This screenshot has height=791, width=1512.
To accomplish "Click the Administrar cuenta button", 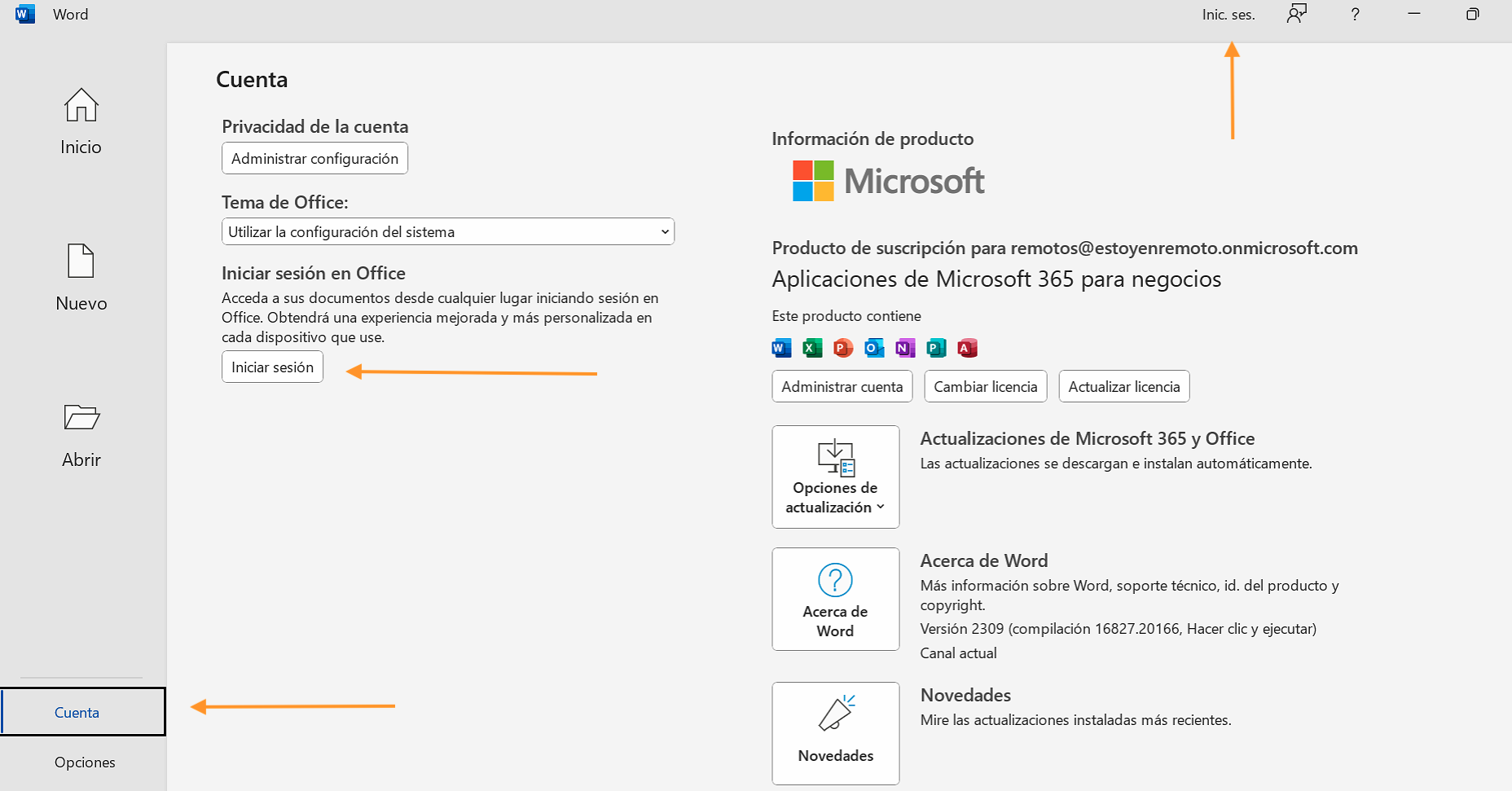I will [842, 386].
